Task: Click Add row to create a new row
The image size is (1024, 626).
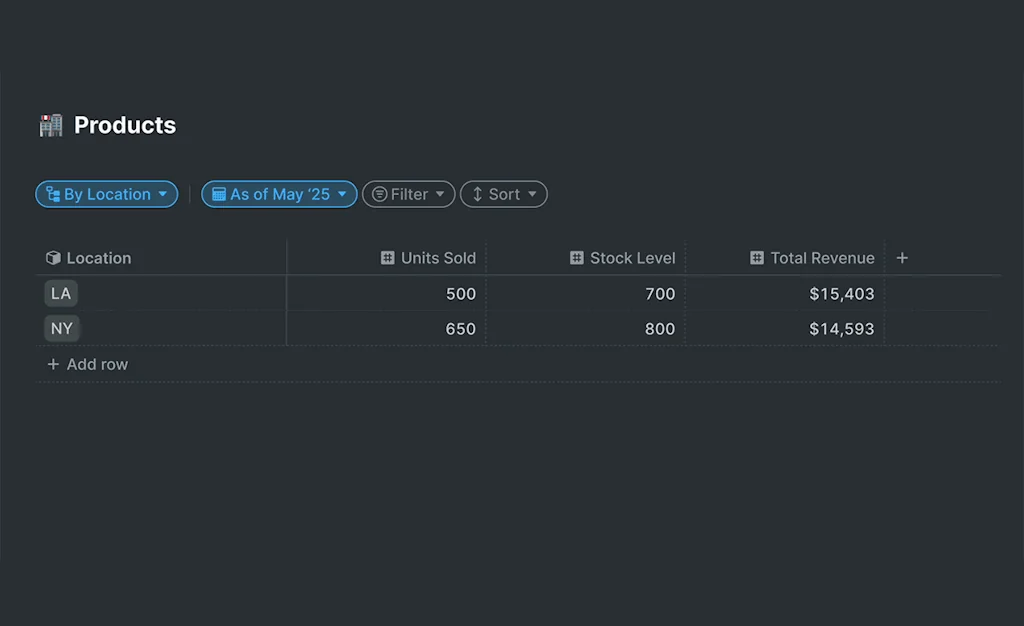Action: click(x=87, y=364)
